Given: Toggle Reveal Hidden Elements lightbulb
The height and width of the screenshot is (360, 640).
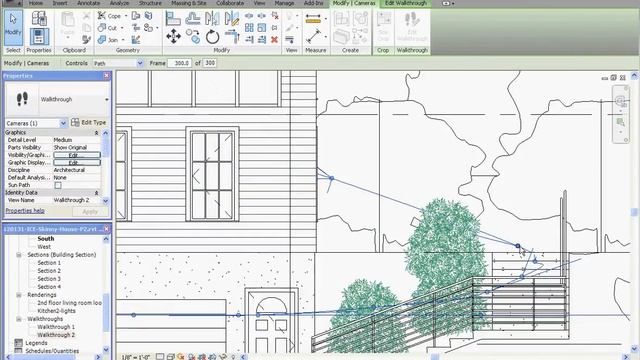Looking at the screenshot, I should pyautogui.click(x=233, y=357).
